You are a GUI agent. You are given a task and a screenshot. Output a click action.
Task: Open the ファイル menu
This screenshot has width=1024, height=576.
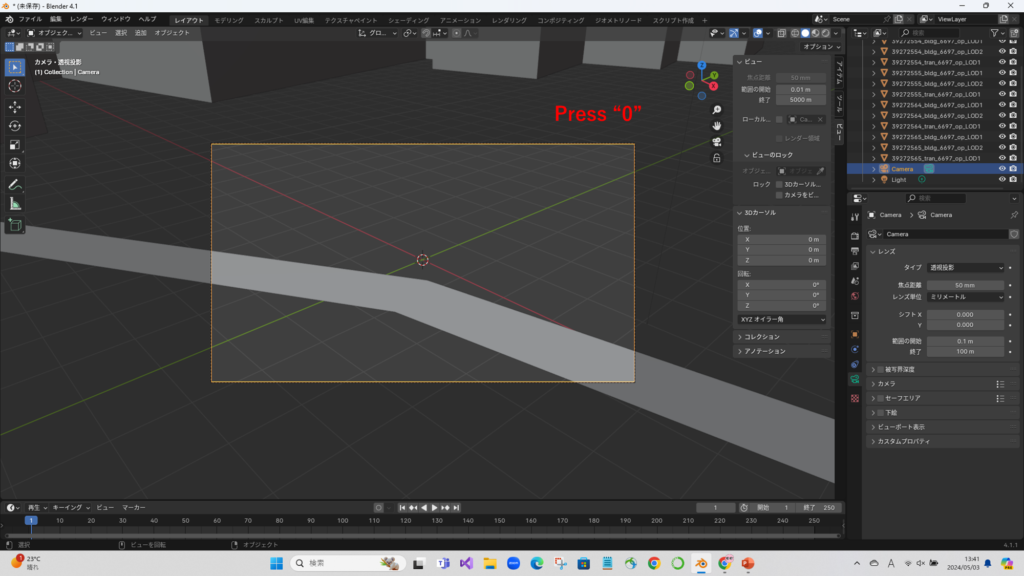pos(30,19)
